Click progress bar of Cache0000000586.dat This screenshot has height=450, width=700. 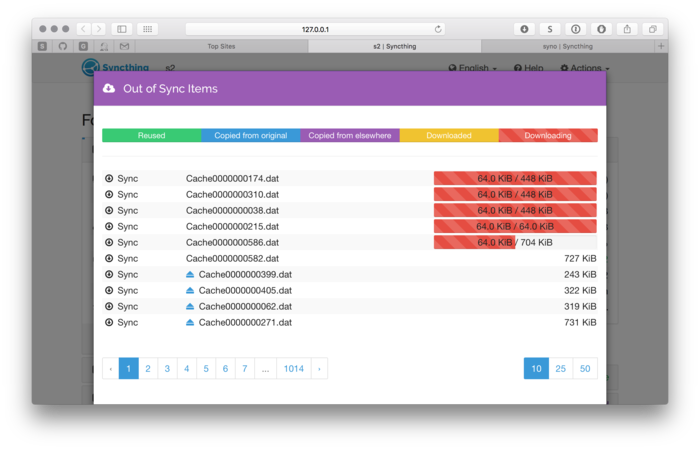pos(515,242)
